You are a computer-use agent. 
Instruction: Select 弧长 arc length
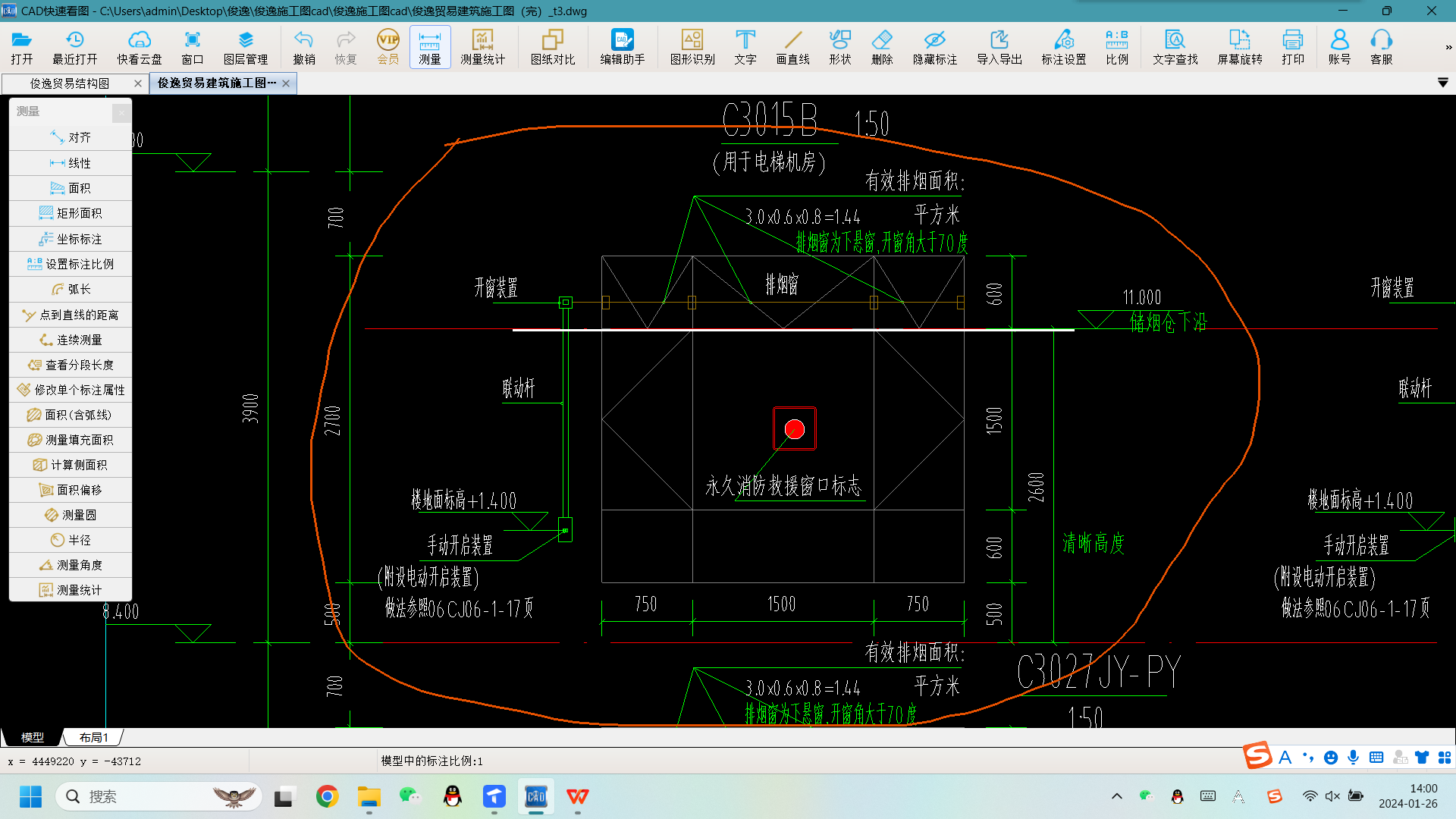[x=71, y=289]
